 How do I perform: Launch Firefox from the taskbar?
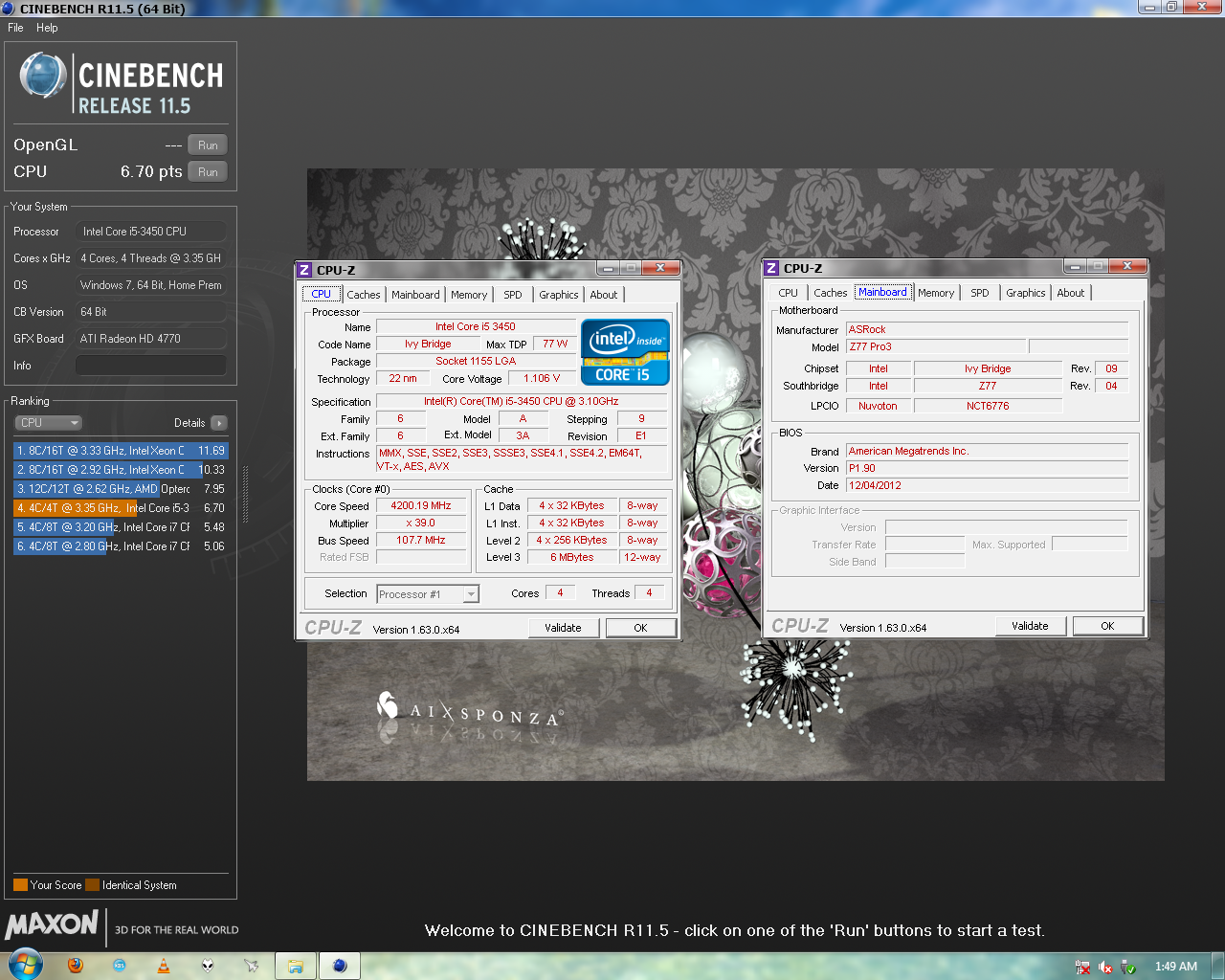76,966
